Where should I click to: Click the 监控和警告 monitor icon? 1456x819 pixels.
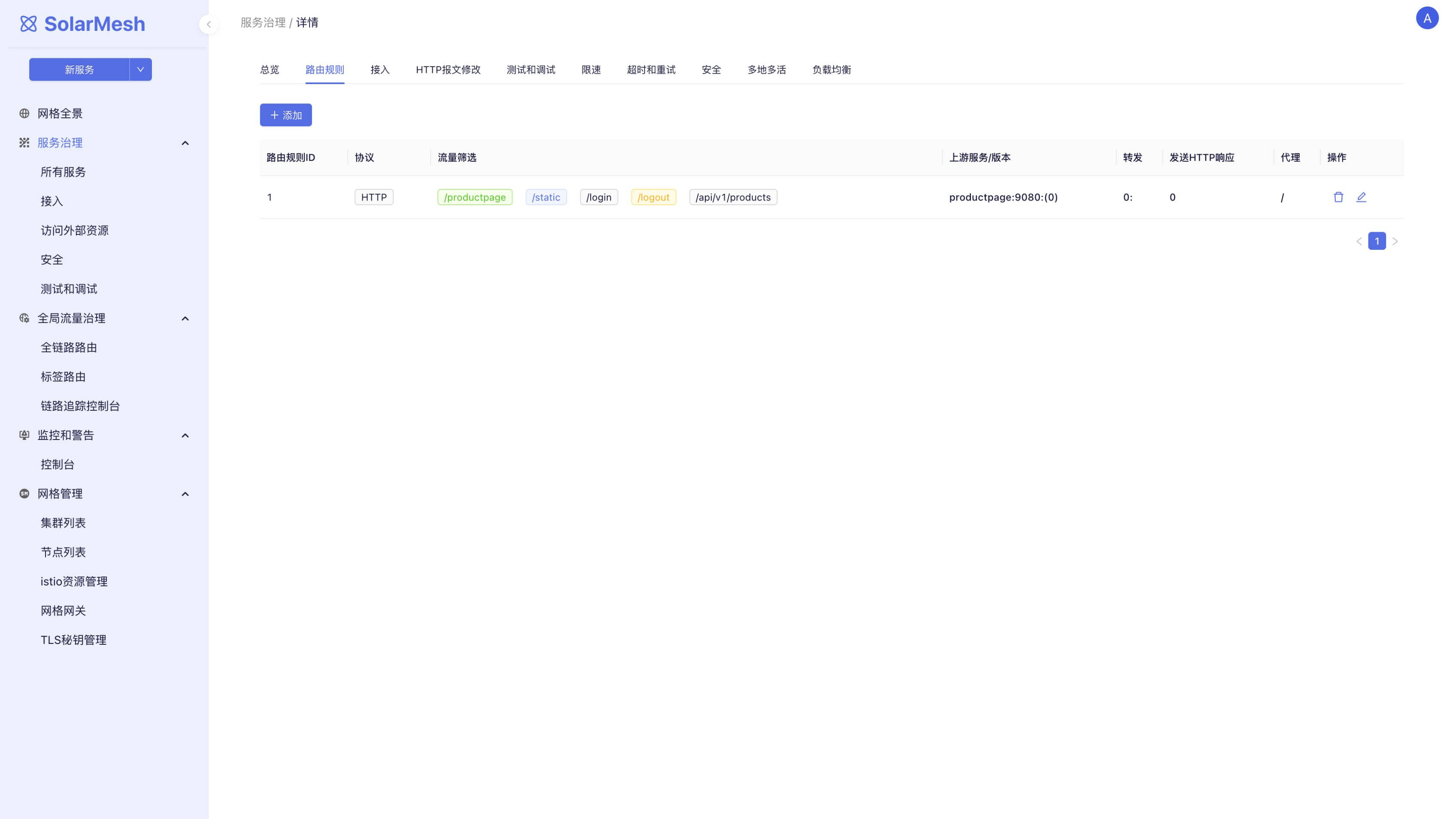point(24,435)
